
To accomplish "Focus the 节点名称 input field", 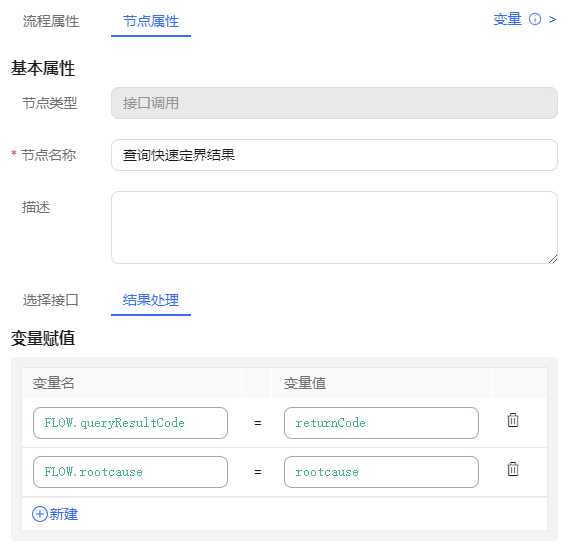I will [334, 155].
